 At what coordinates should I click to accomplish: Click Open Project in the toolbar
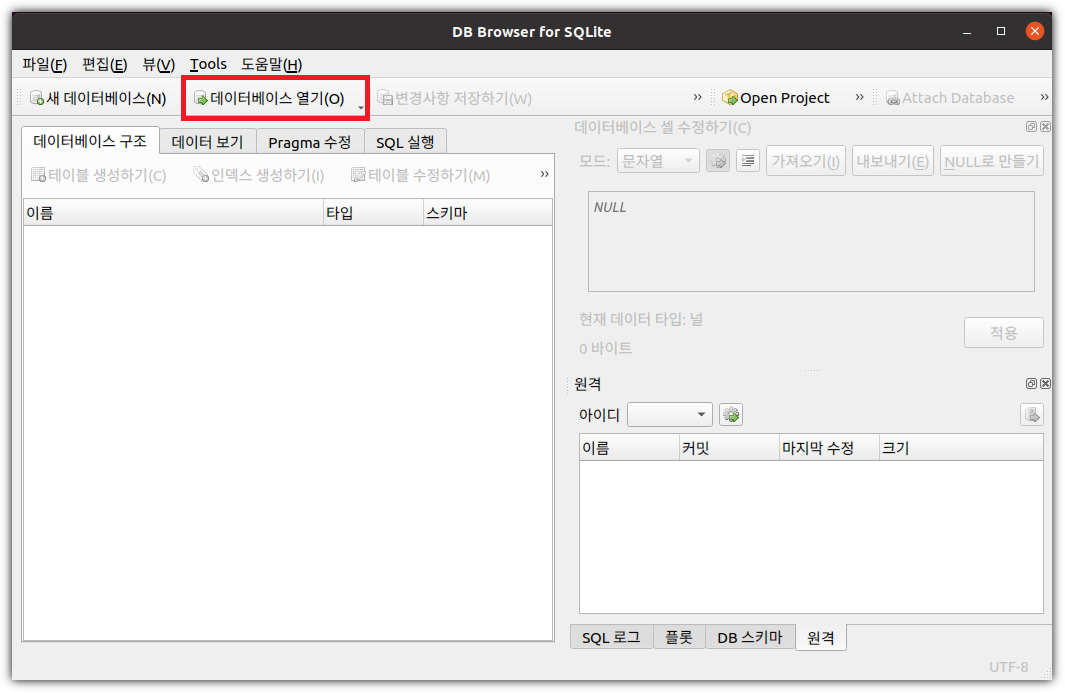point(776,98)
